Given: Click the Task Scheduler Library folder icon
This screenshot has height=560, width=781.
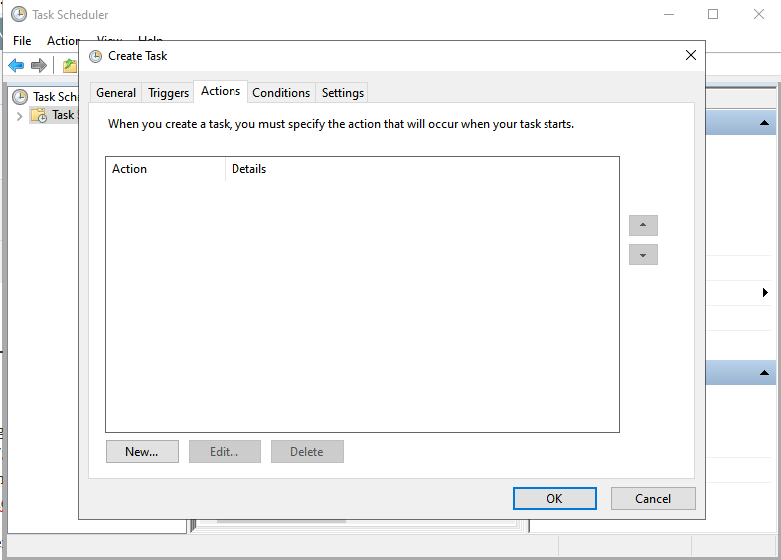Looking at the screenshot, I should (39, 115).
